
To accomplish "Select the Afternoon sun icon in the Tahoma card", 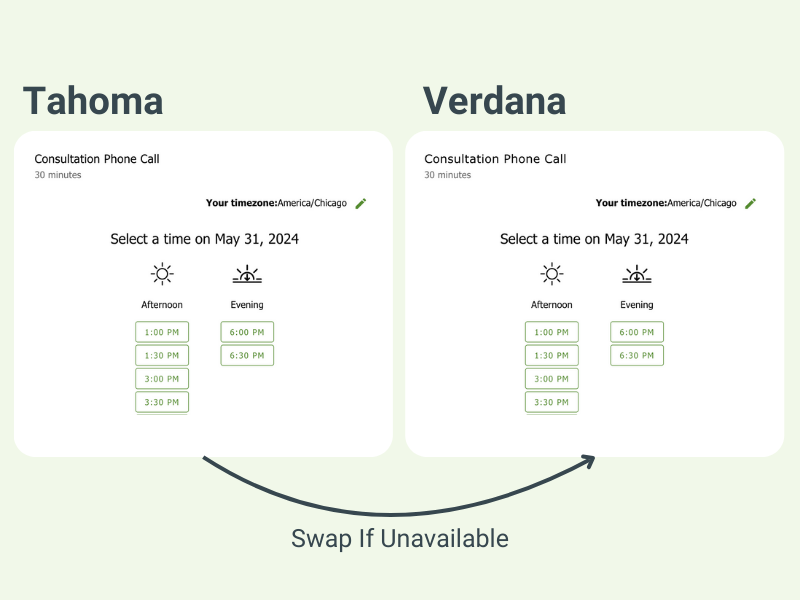I will pos(161,272).
